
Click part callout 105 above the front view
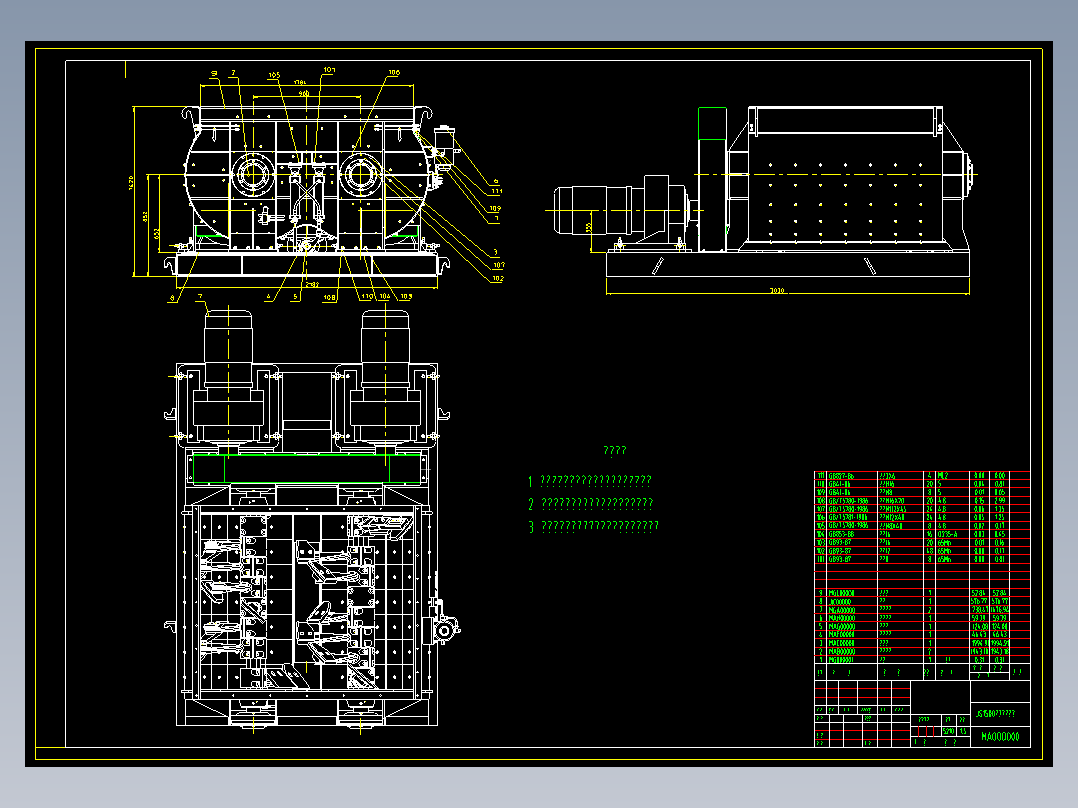pyautogui.click(x=274, y=75)
